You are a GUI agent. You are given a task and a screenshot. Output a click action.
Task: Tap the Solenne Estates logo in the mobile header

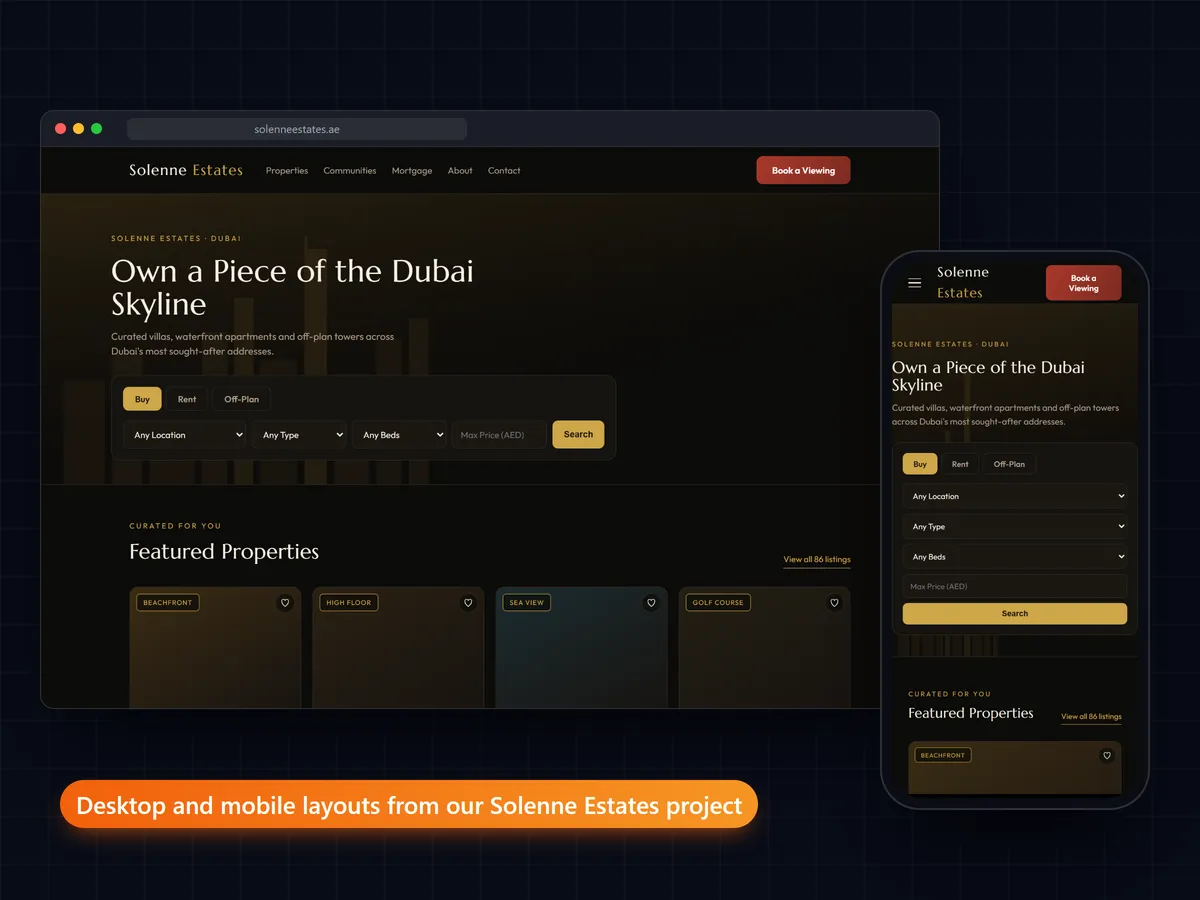(x=962, y=283)
